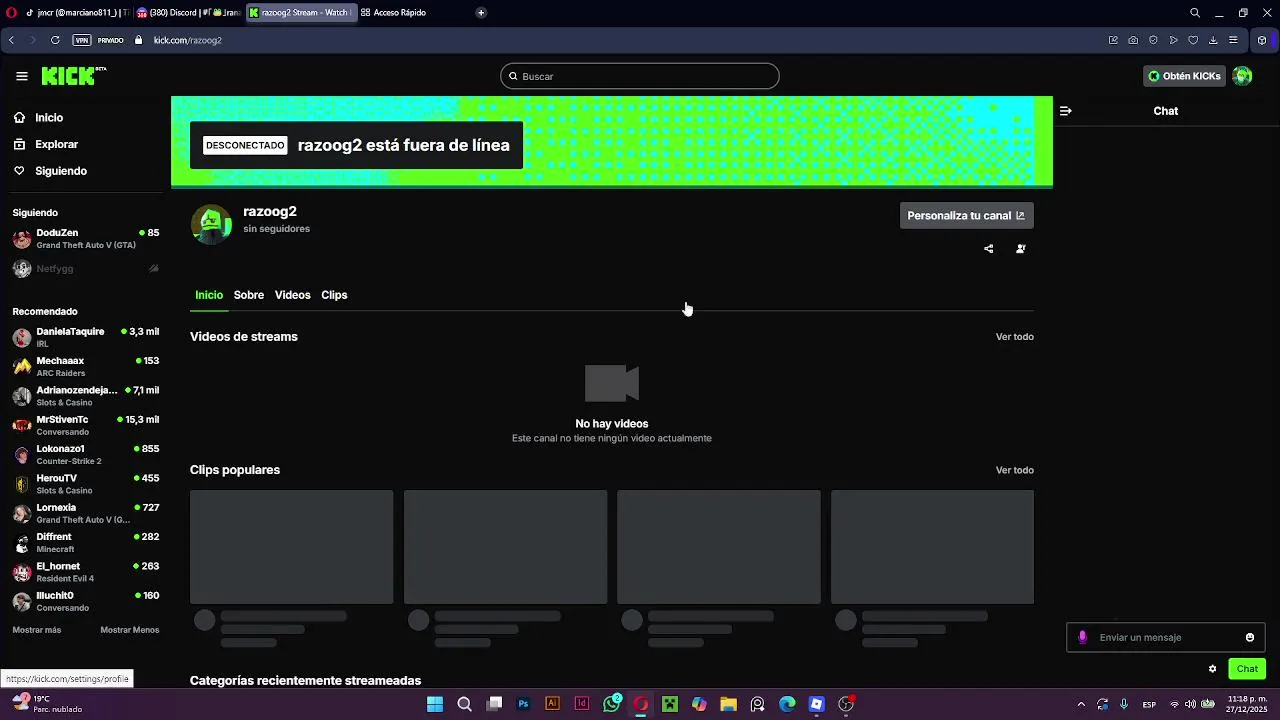Click Ver todo for Videos de streams
Image resolution: width=1280 pixels, height=720 pixels.
[x=1014, y=337]
